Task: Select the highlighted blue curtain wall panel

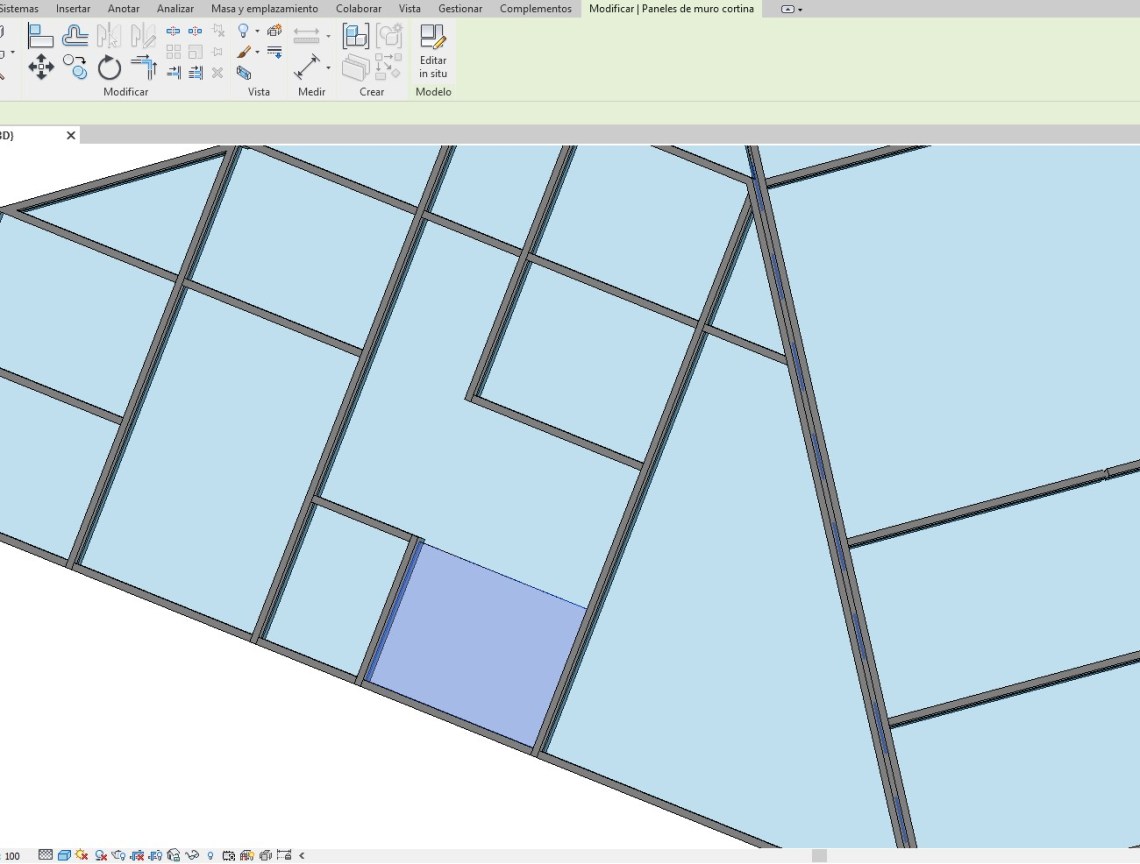Action: (x=476, y=645)
